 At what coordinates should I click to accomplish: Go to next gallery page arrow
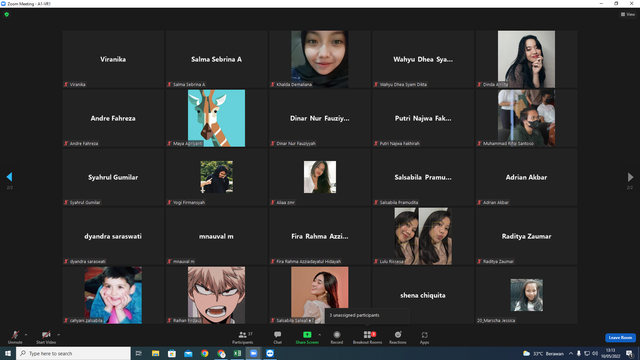(630, 177)
